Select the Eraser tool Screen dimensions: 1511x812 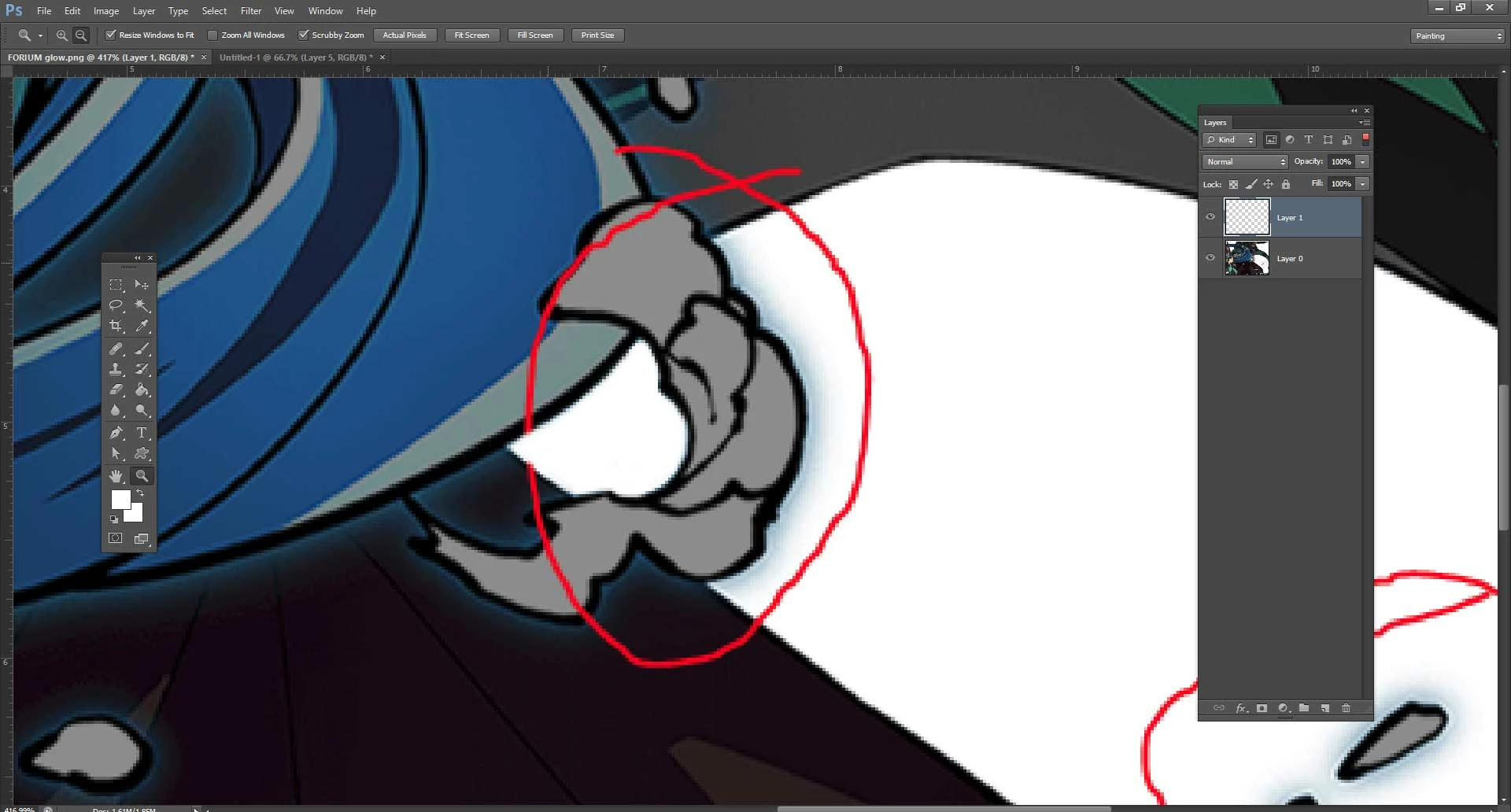[x=116, y=389]
